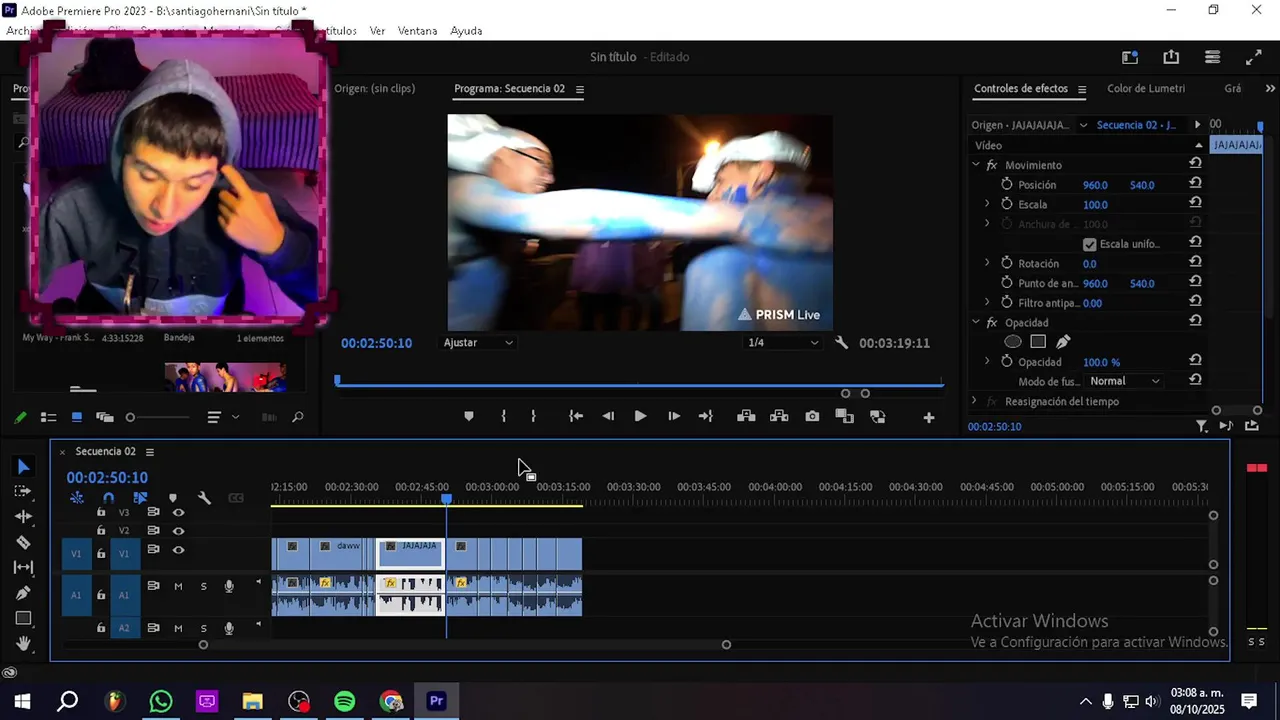This screenshot has height=720, width=1280.
Task: Export frame with camera icon
Action: click(812, 417)
